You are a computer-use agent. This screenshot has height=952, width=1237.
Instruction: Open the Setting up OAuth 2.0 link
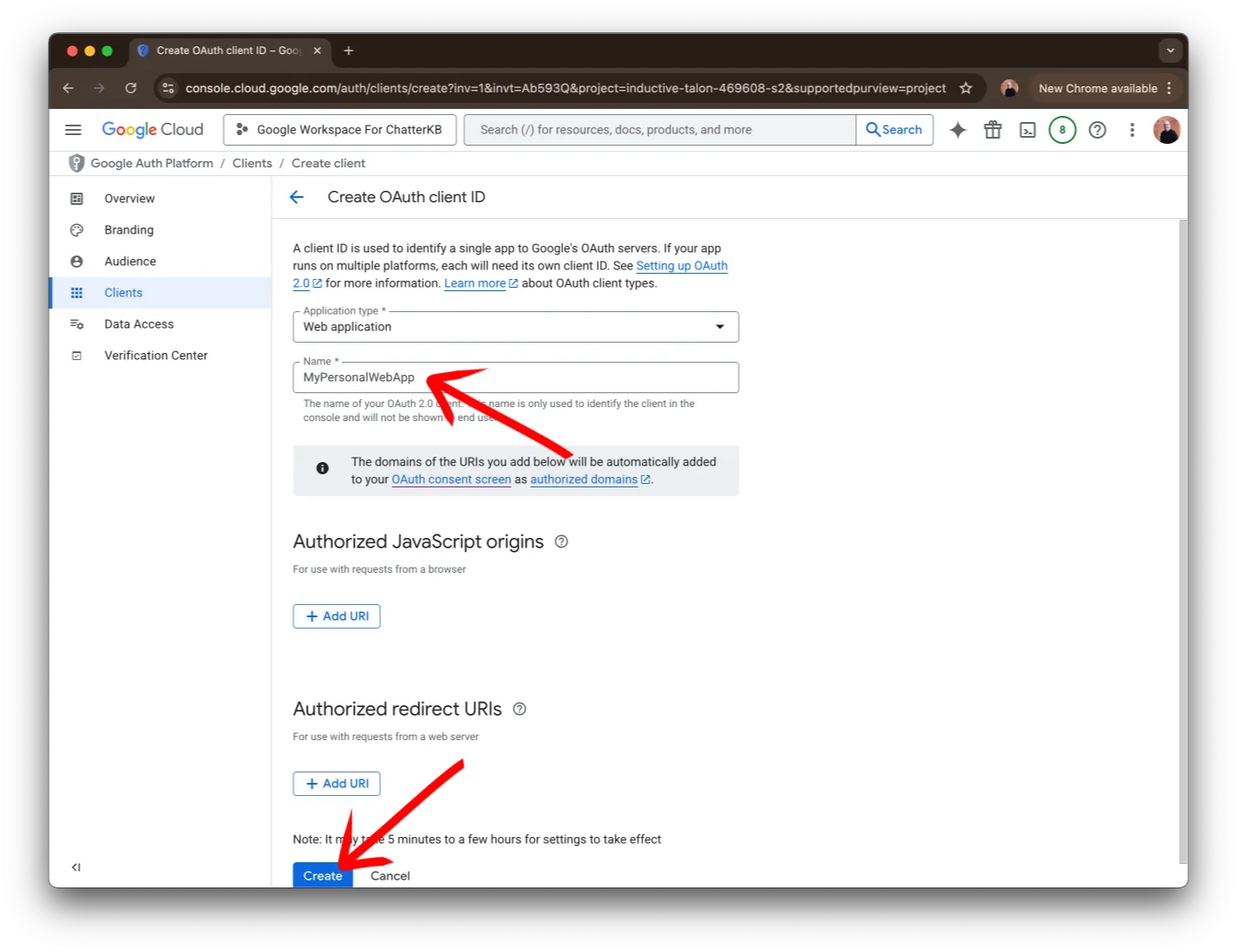coord(682,266)
